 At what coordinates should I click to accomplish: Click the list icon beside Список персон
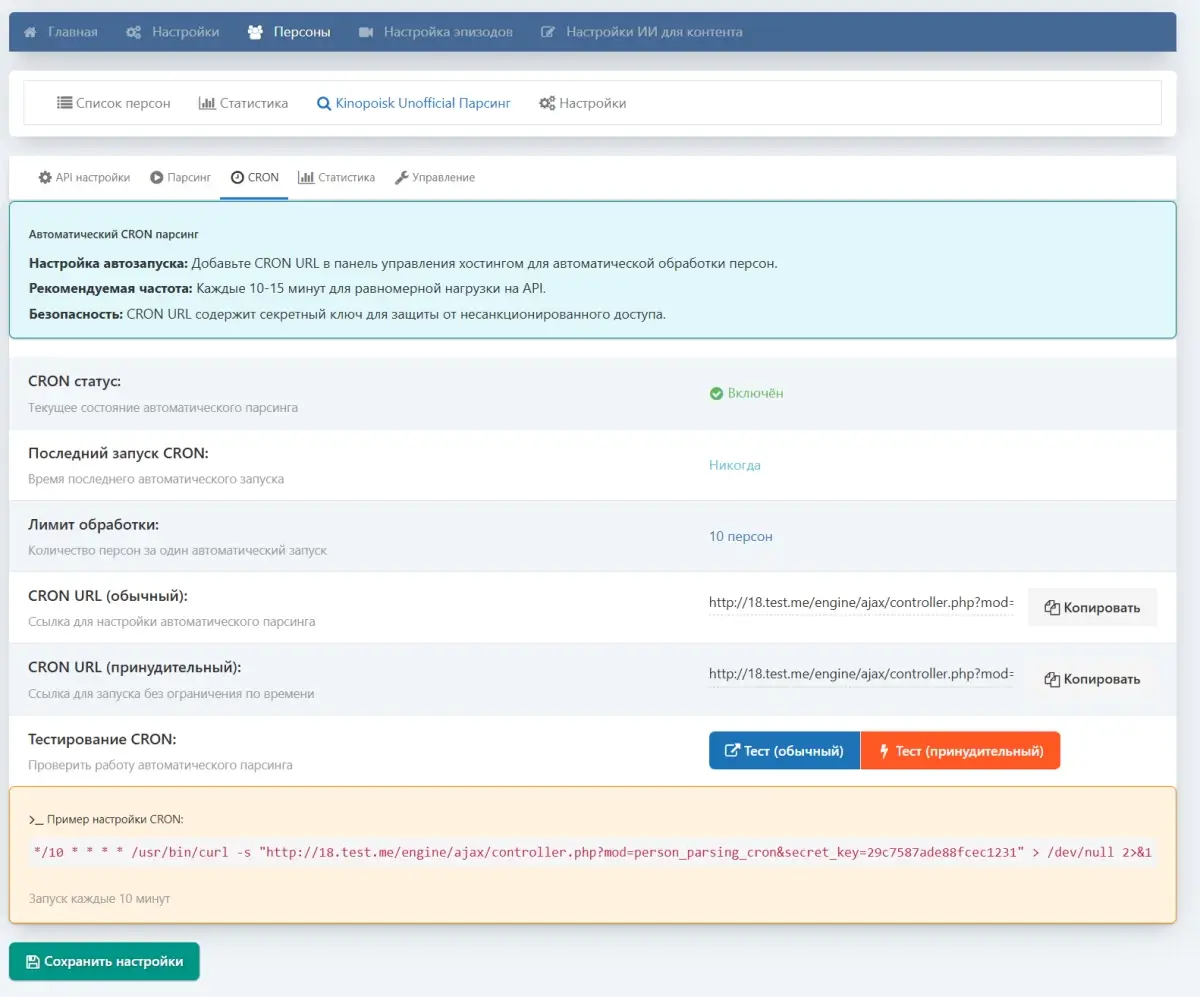tap(64, 103)
